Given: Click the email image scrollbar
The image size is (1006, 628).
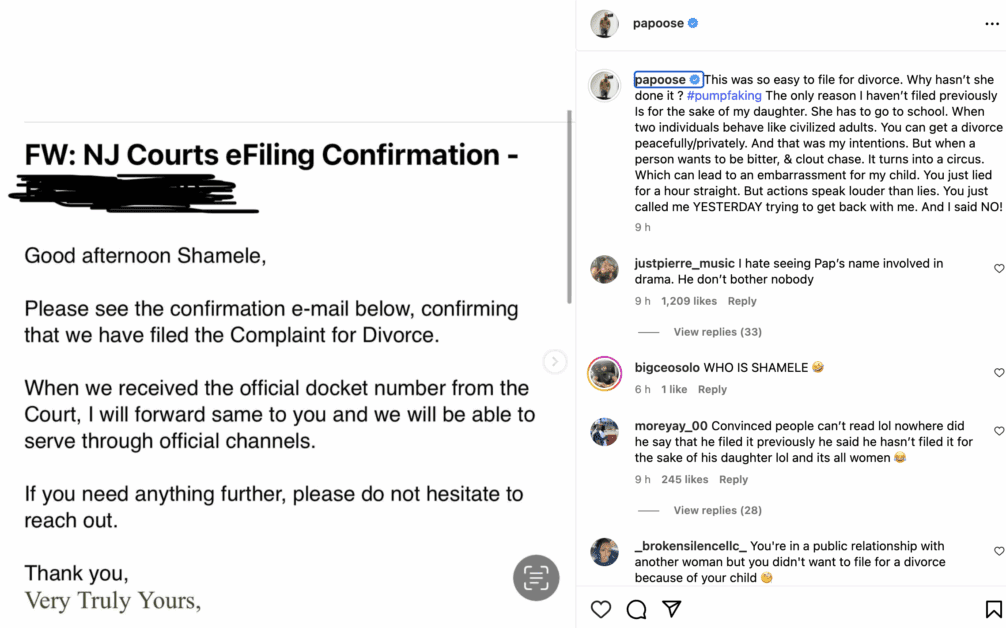Looking at the screenshot, I should pyautogui.click(x=568, y=207).
